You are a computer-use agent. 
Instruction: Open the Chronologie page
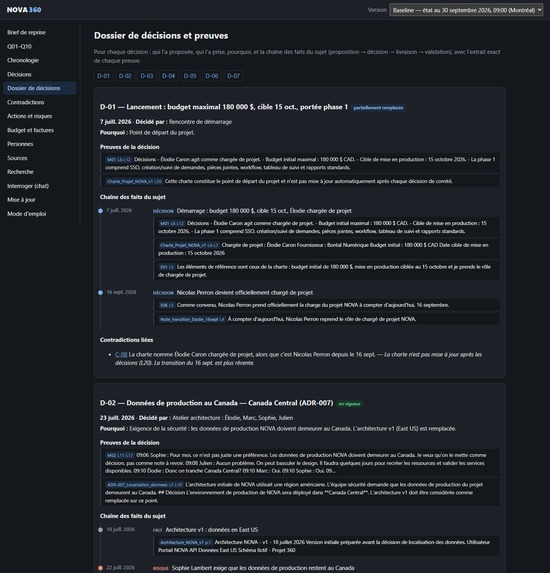tap(40, 60)
